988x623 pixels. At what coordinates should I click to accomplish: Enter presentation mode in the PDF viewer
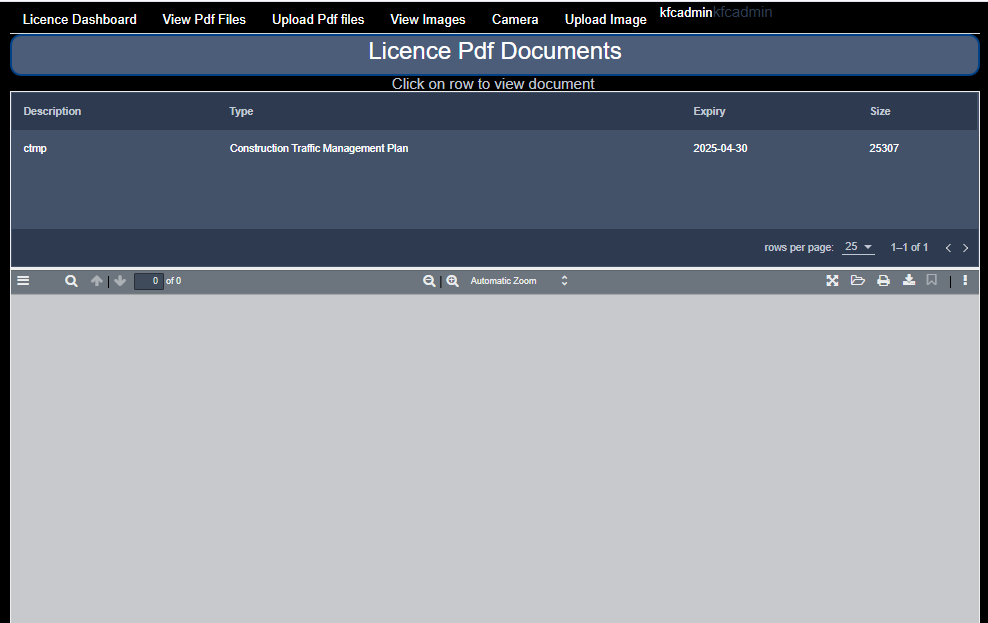pos(832,281)
